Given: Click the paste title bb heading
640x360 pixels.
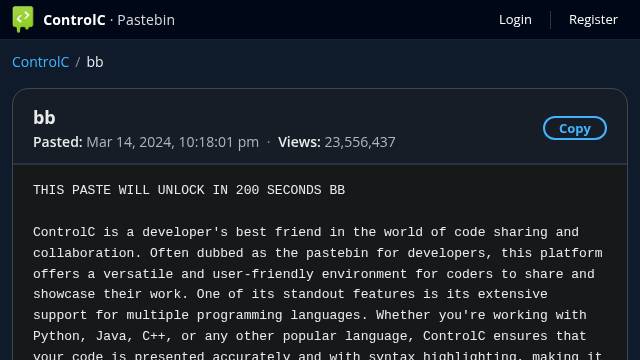Looking at the screenshot, I should pyautogui.click(x=44, y=118).
